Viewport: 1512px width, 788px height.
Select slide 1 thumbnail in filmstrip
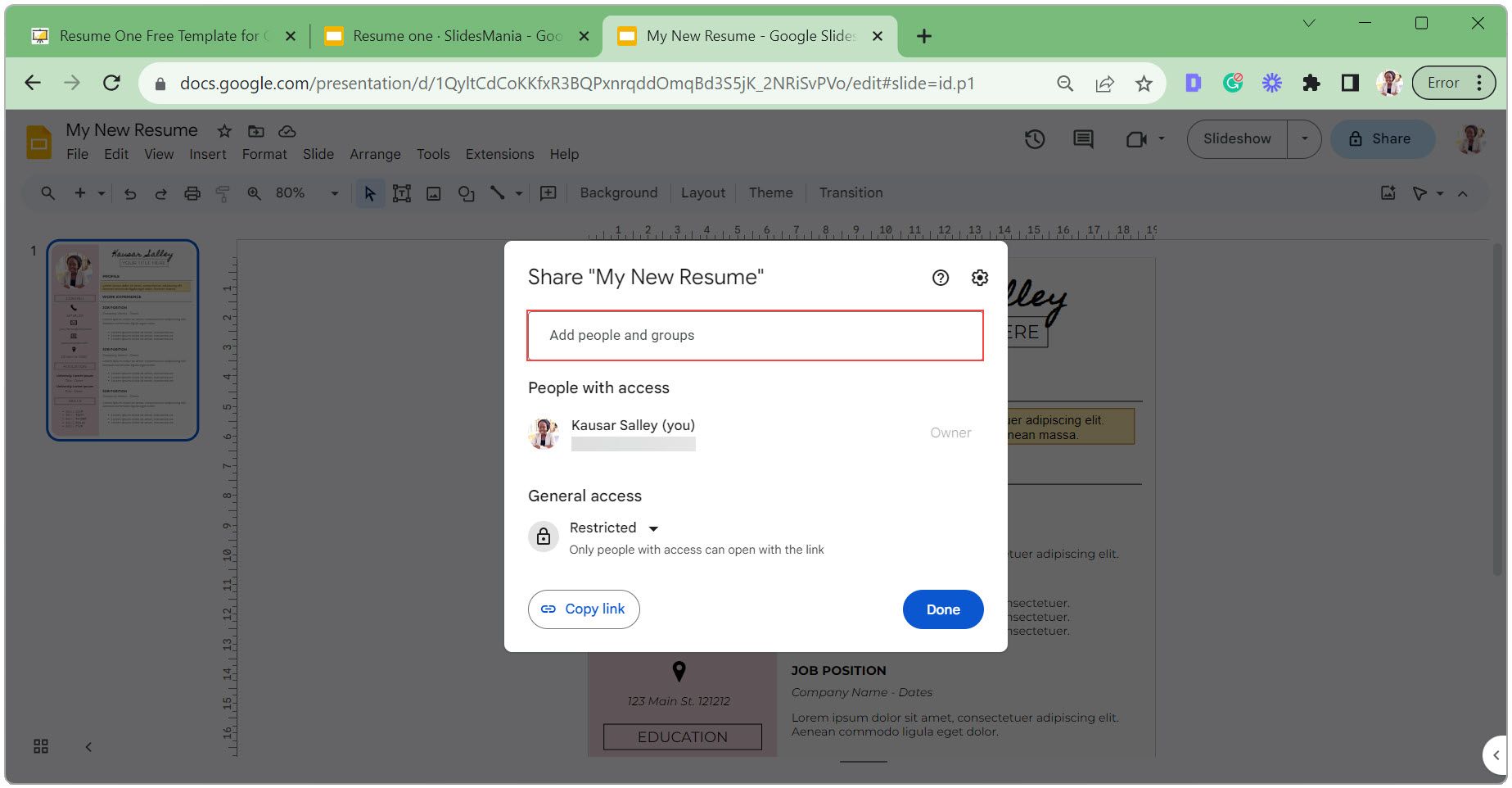click(x=123, y=340)
